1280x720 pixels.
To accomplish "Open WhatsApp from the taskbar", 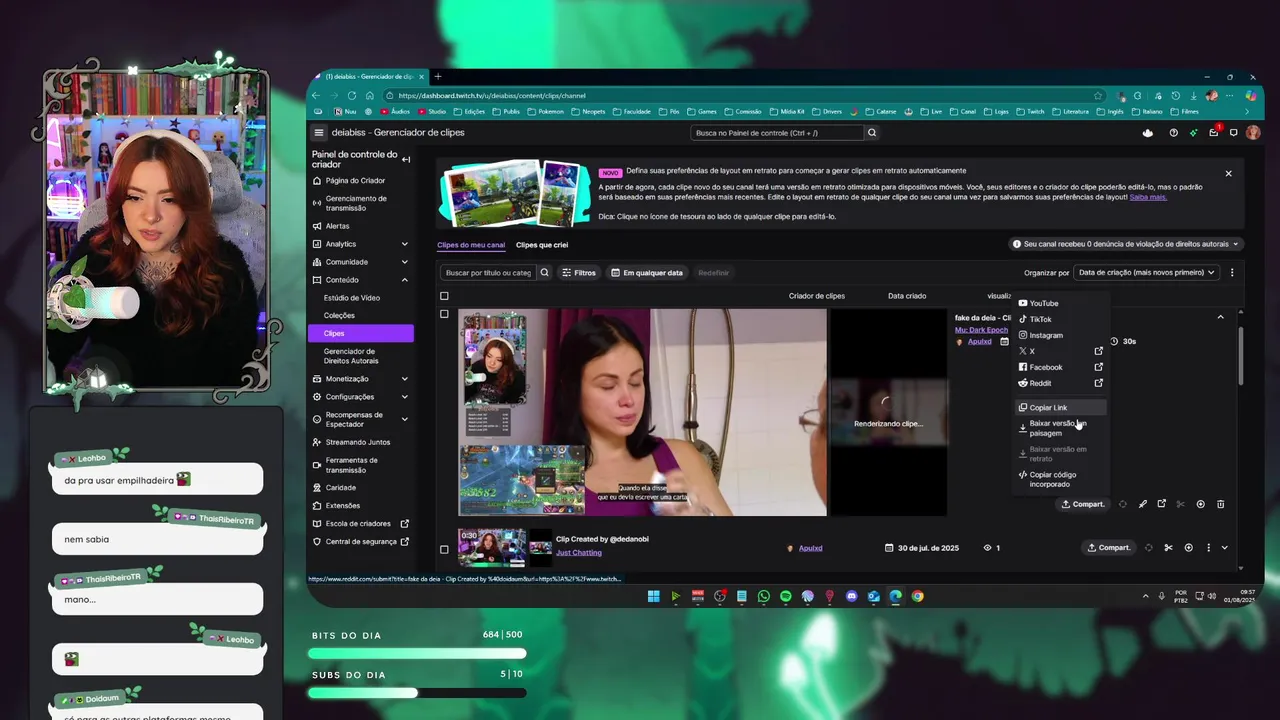I will click(764, 597).
